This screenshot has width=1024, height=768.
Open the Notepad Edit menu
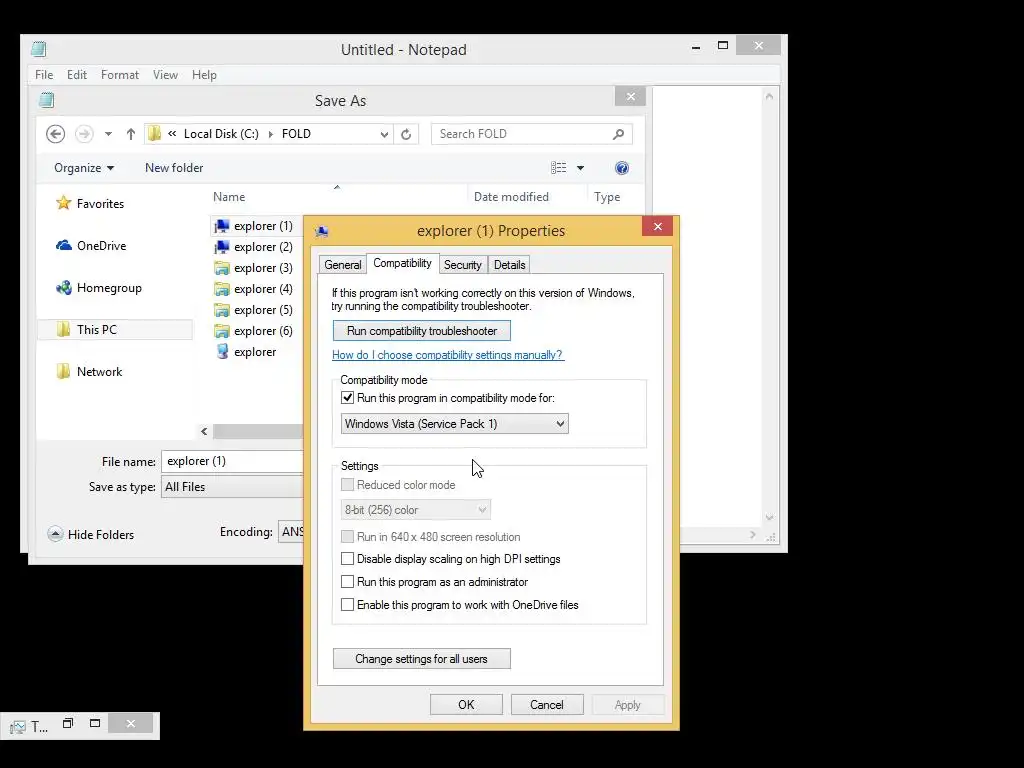coord(77,75)
